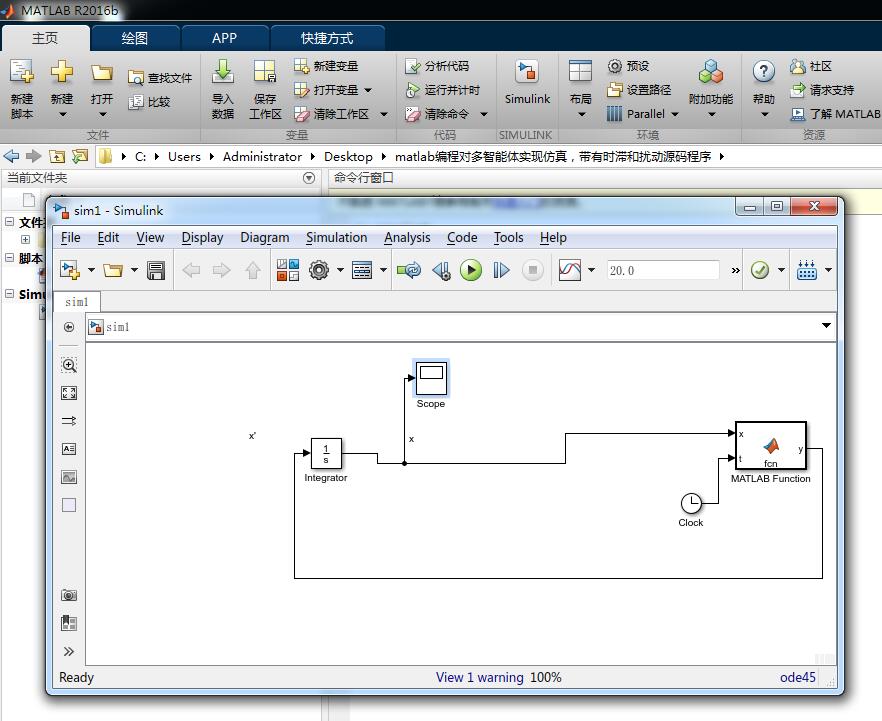
Task: Save the sim1 model
Action: (156, 271)
